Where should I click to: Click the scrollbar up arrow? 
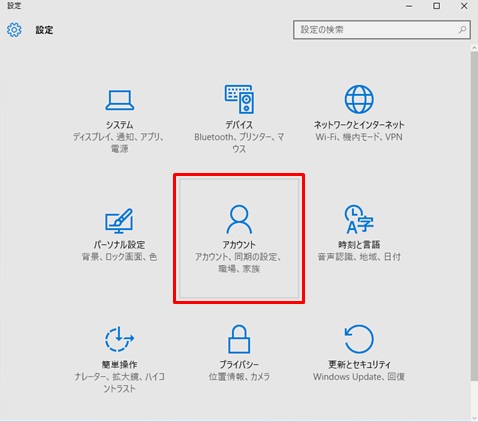[x=474, y=48]
